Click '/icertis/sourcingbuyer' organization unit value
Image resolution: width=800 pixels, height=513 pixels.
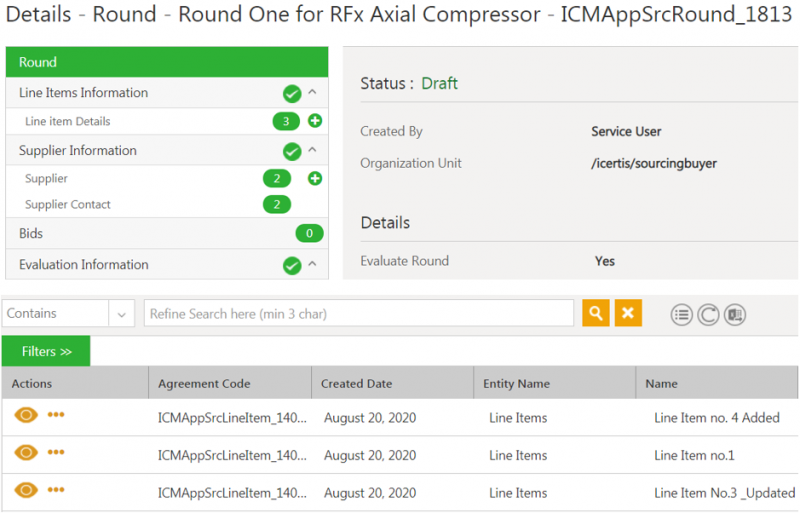(x=654, y=163)
